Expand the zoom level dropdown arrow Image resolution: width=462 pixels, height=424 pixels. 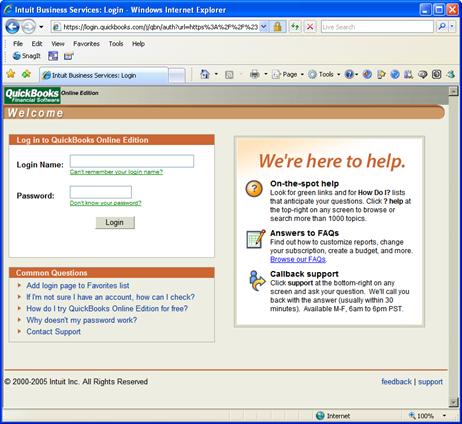(x=444, y=416)
